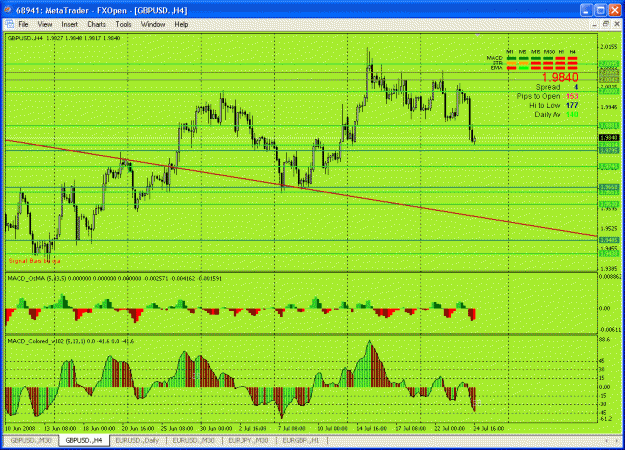Click the '13 Jun 08:00' time axis label
Screen dimensions: 625x450
click(60, 428)
